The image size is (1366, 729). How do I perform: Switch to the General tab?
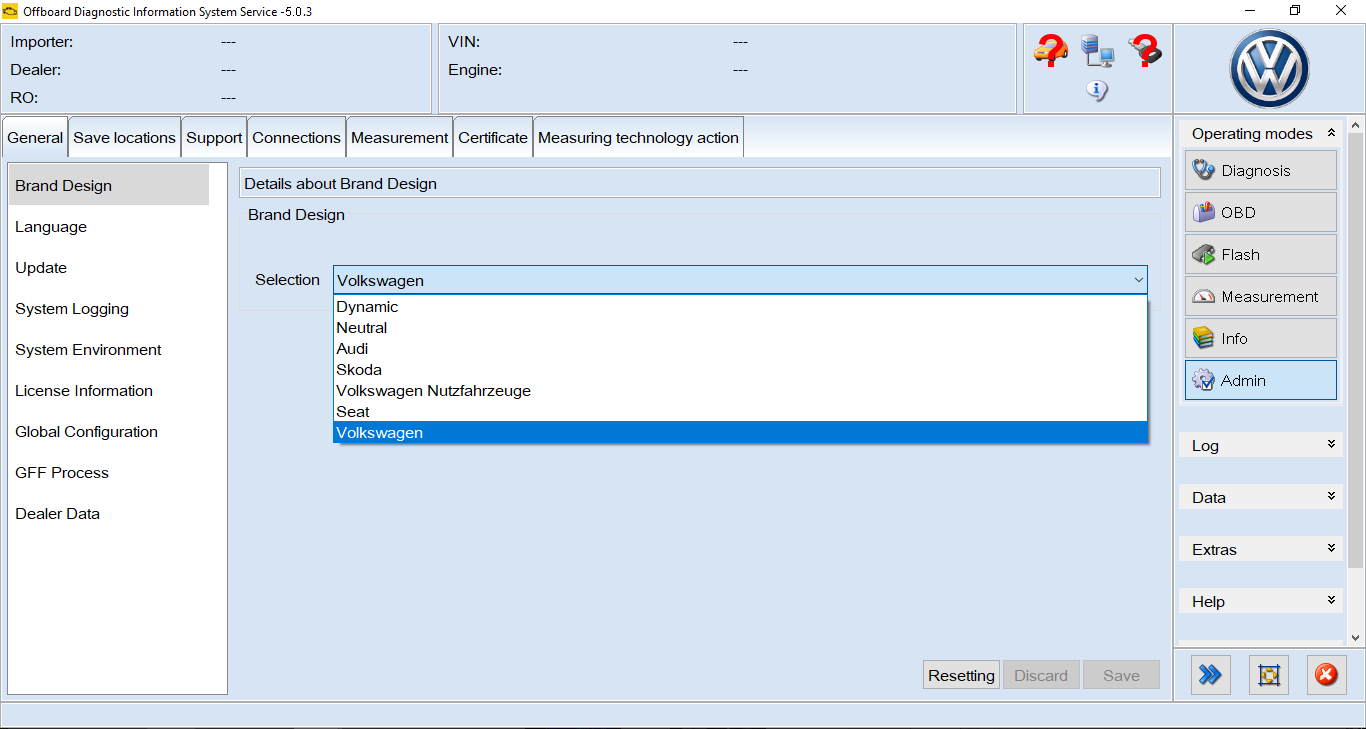pos(35,138)
